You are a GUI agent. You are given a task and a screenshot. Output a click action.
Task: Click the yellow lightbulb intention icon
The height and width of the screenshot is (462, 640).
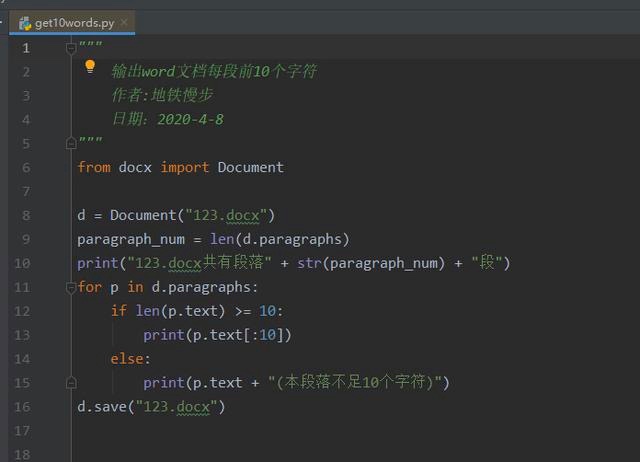tap(90, 66)
